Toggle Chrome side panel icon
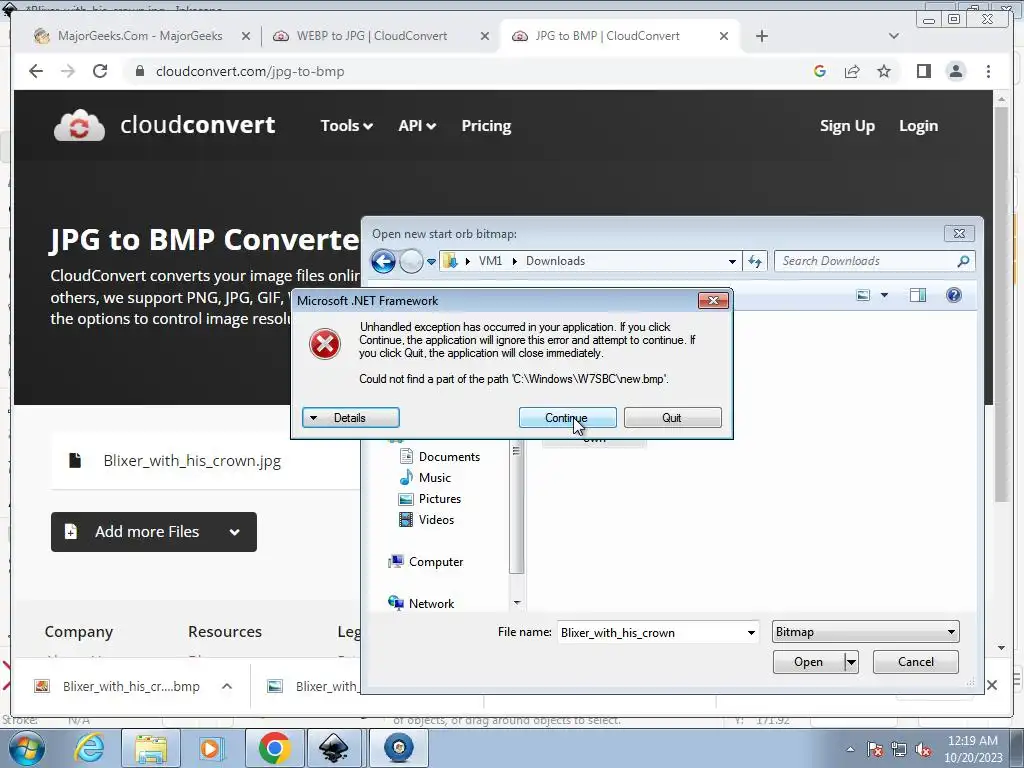 (923, 71)
